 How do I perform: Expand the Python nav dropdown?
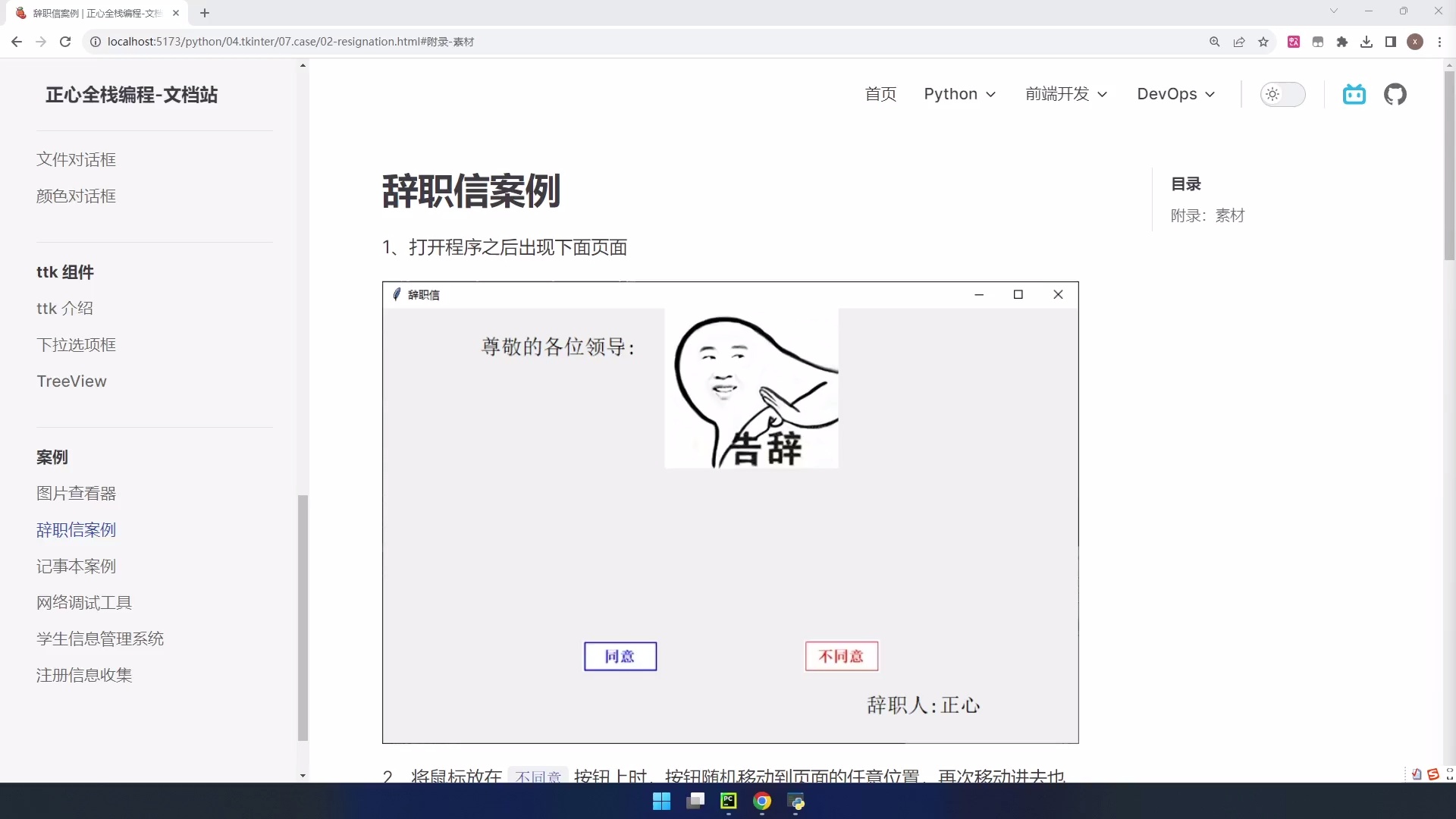click(x=959, y=94)
